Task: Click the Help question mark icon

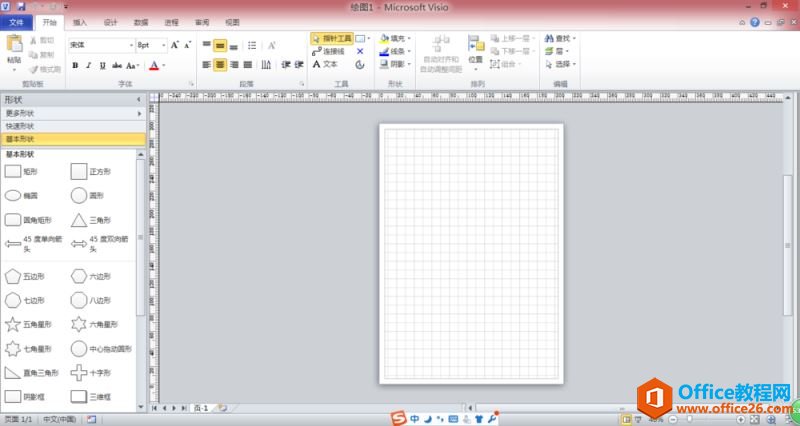Action: pyautogui.click(x=755, y=22)
